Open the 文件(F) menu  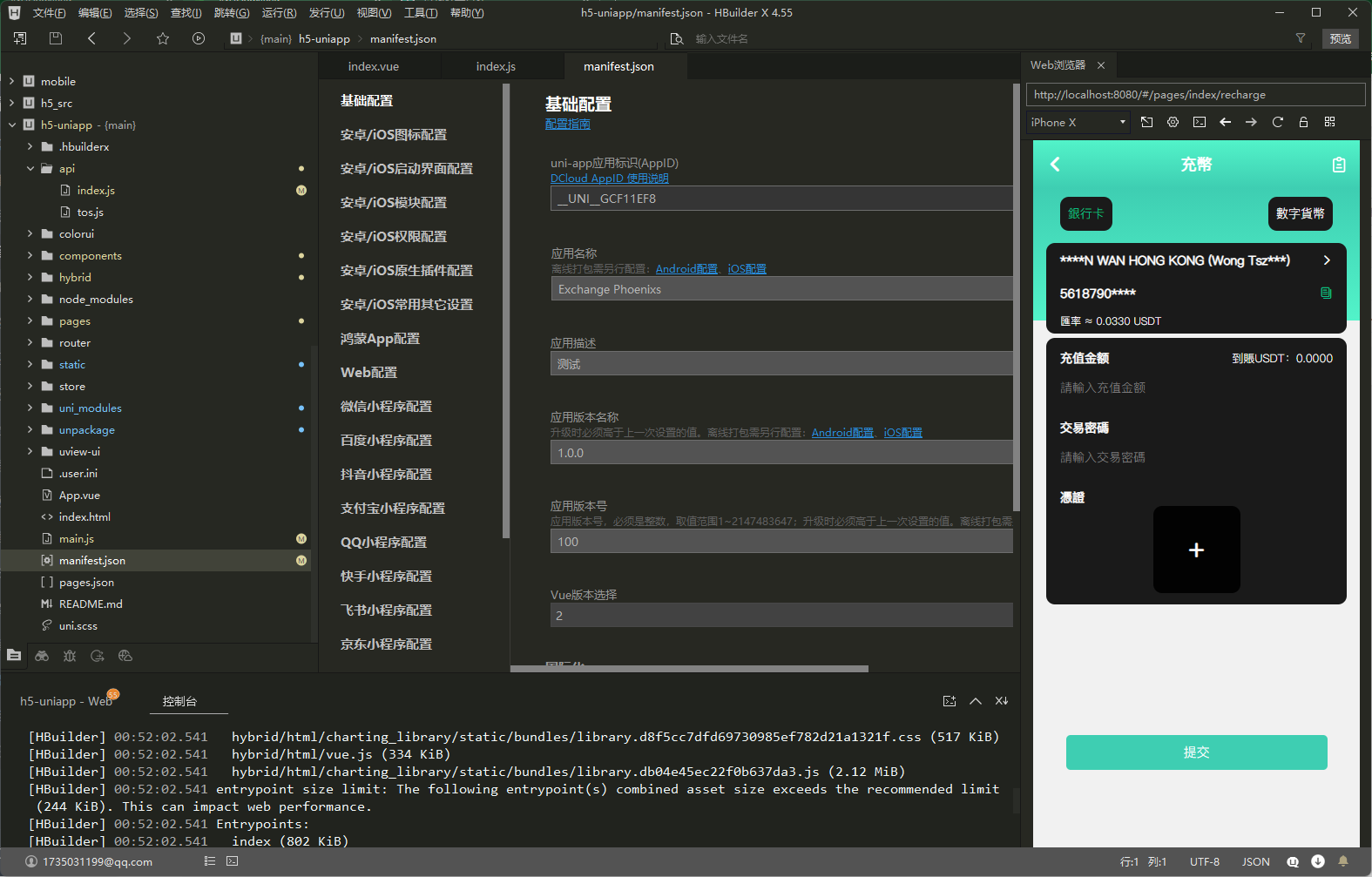click(x=49, y=13)
